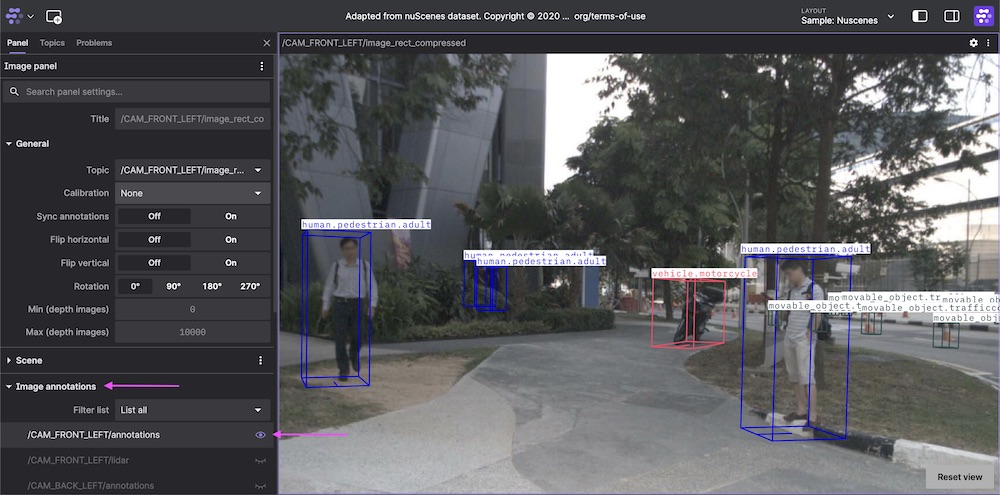The image size is (1000, 495).
Task: Switch to the Problems tab
Action: (94, 43)
